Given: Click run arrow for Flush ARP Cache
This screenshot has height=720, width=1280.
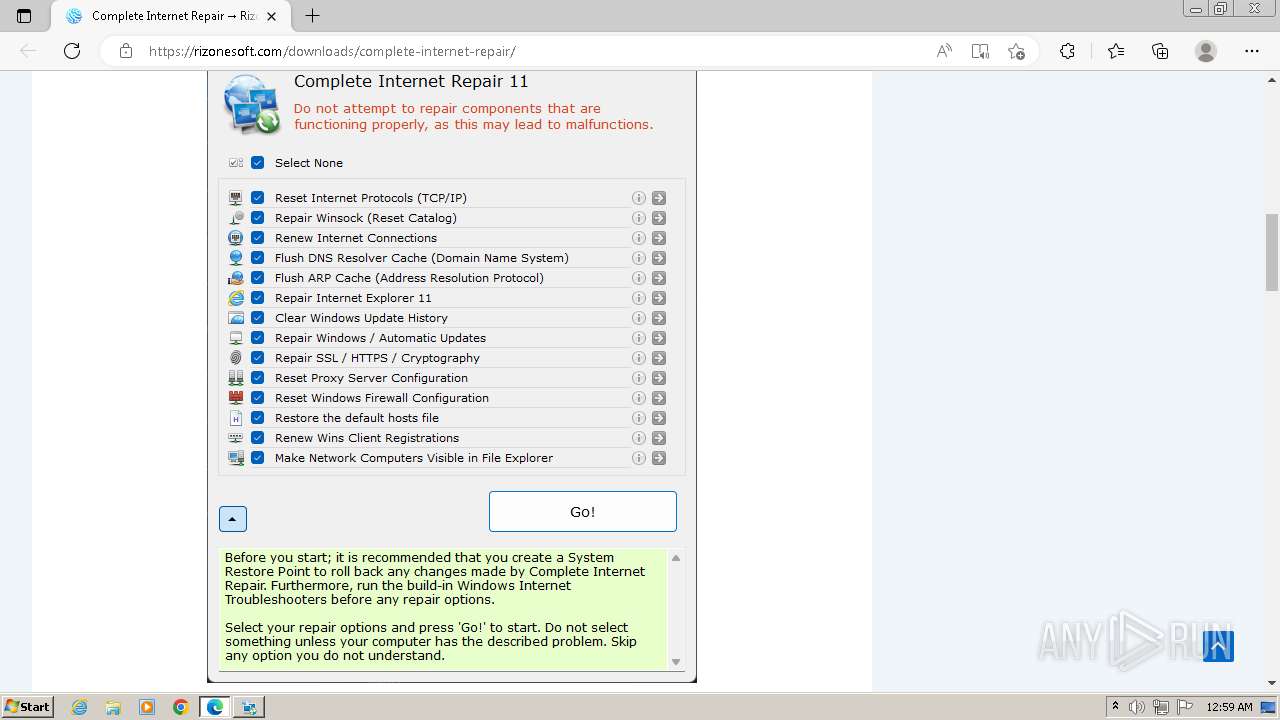Looking at the screenshot, I should pos(659,278).
